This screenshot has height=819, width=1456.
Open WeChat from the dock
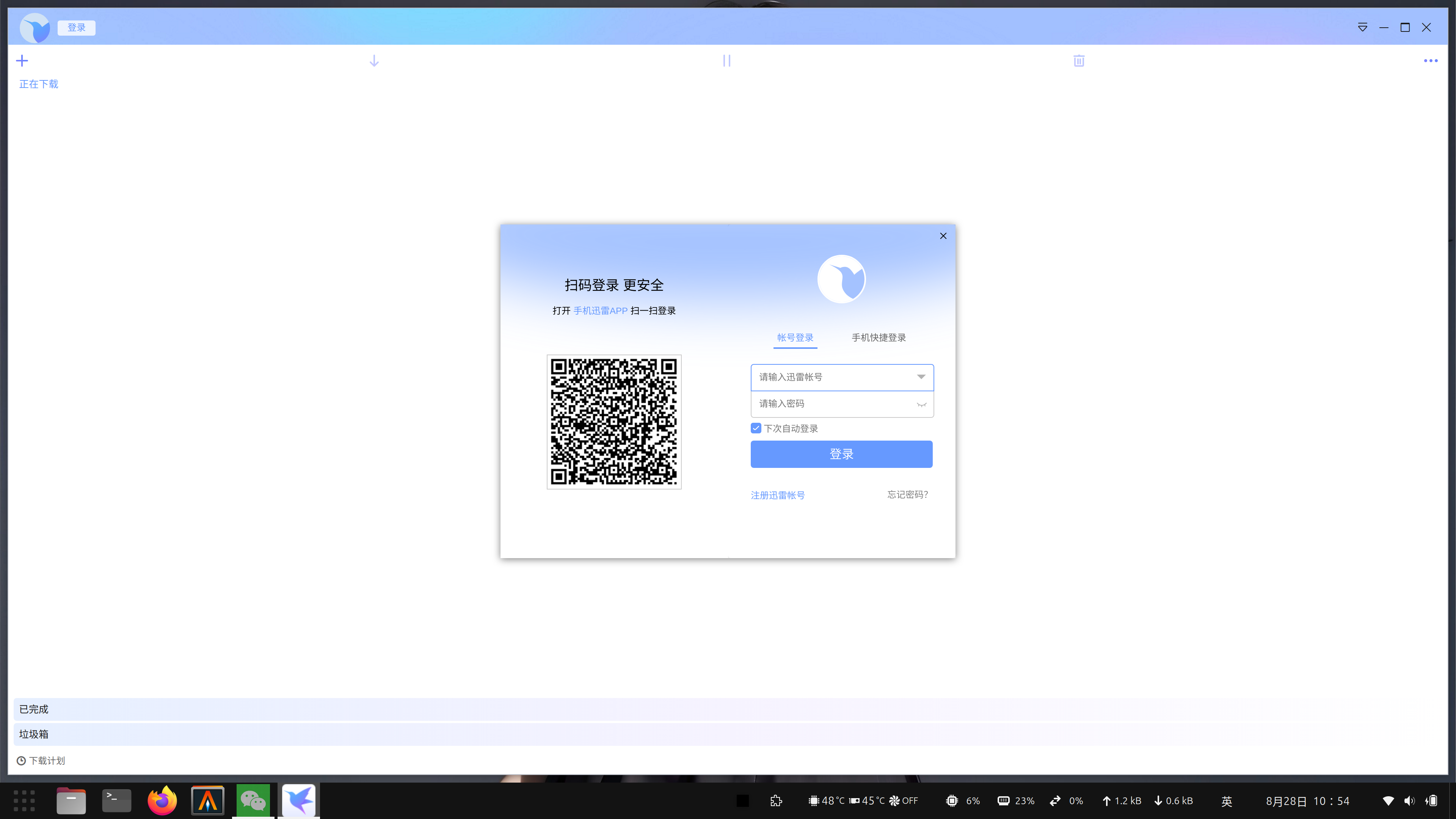[253, 801]
